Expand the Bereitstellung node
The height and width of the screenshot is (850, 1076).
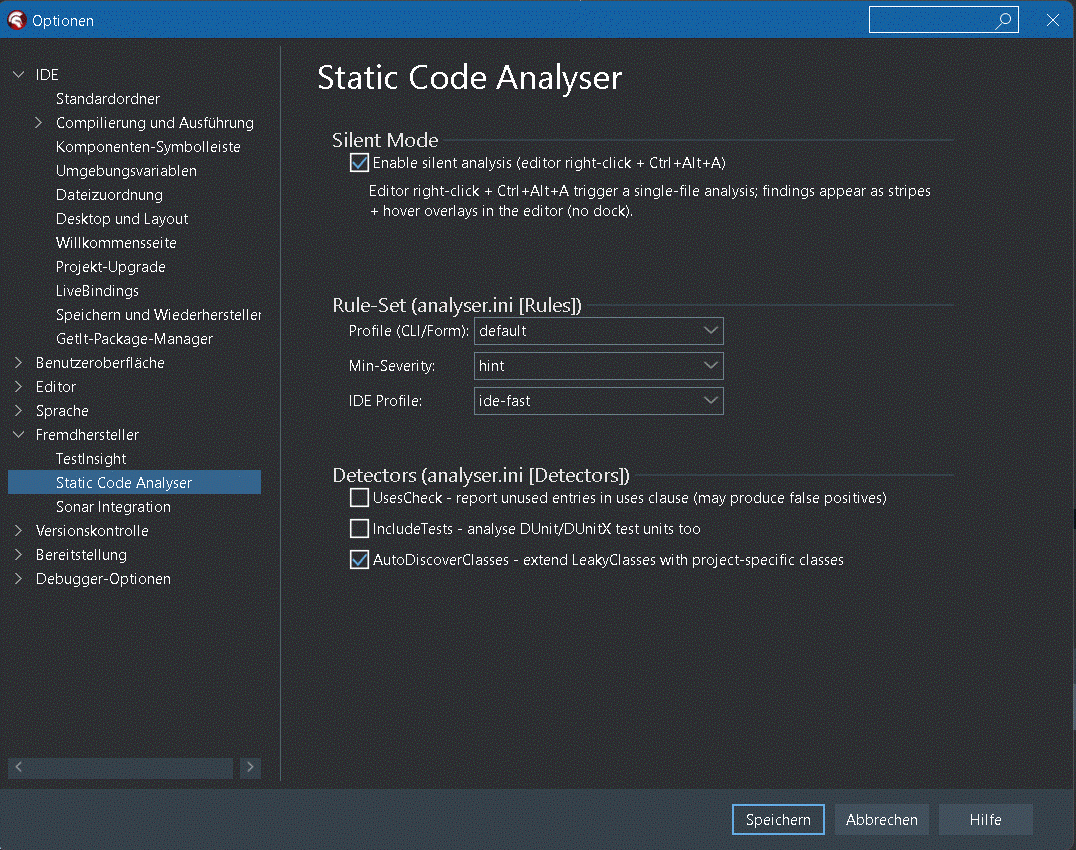[19, 554]
